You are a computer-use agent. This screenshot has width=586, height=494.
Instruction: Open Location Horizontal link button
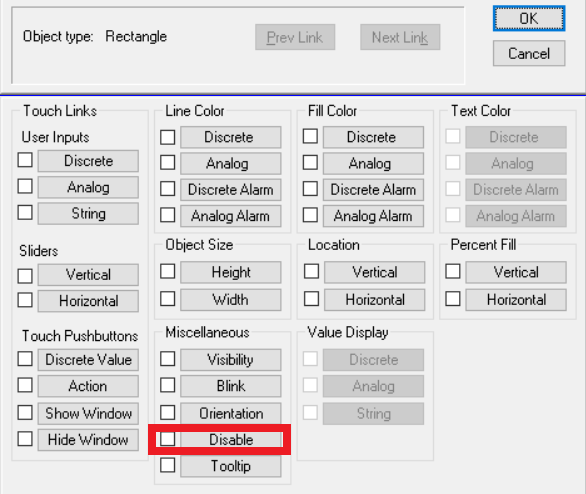tap(374, 300)
